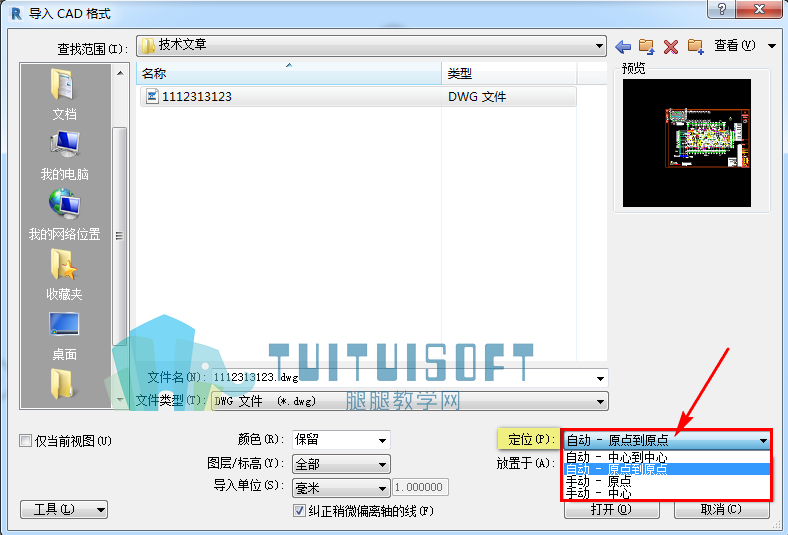Click the help question mark button
788x535 pixels.
[722, 9]
